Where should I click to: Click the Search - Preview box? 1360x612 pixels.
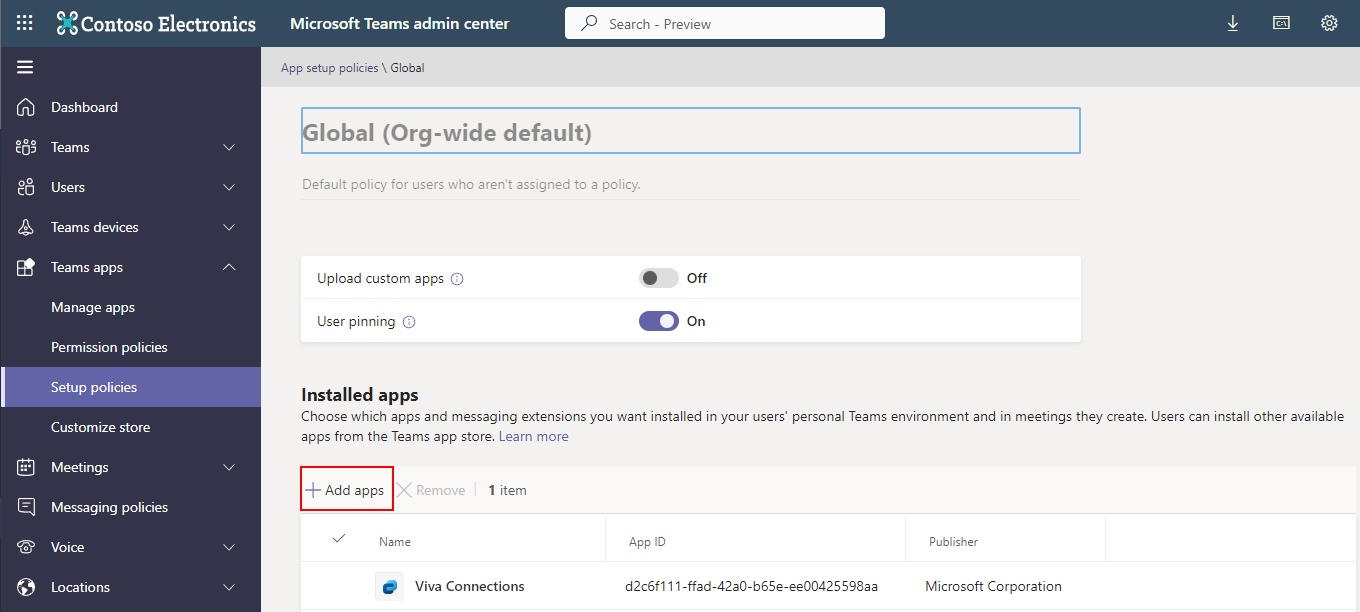725,23
